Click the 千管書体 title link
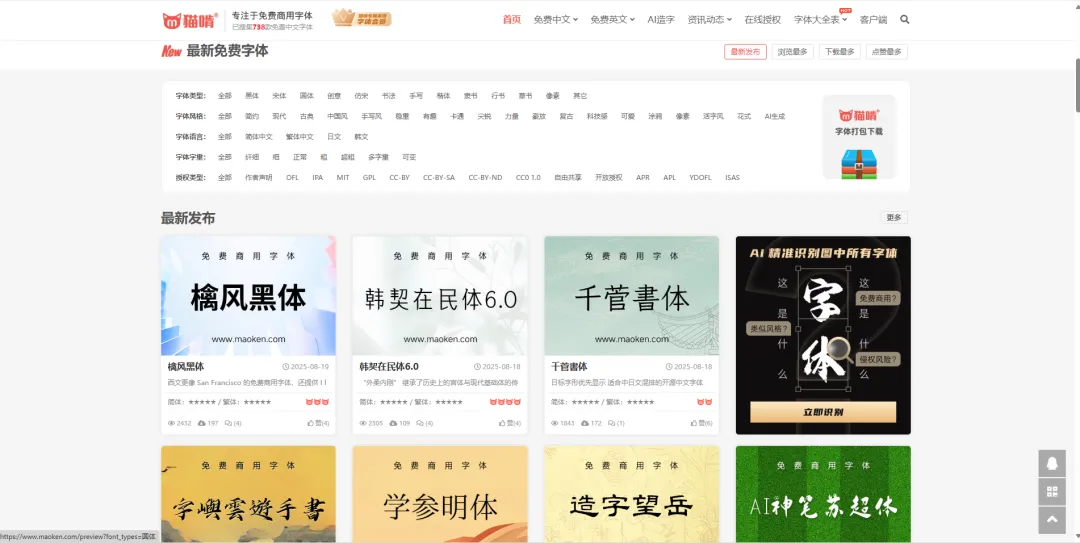The width and height of the screenshot is (1080, 543). click(x=570, y=367)
